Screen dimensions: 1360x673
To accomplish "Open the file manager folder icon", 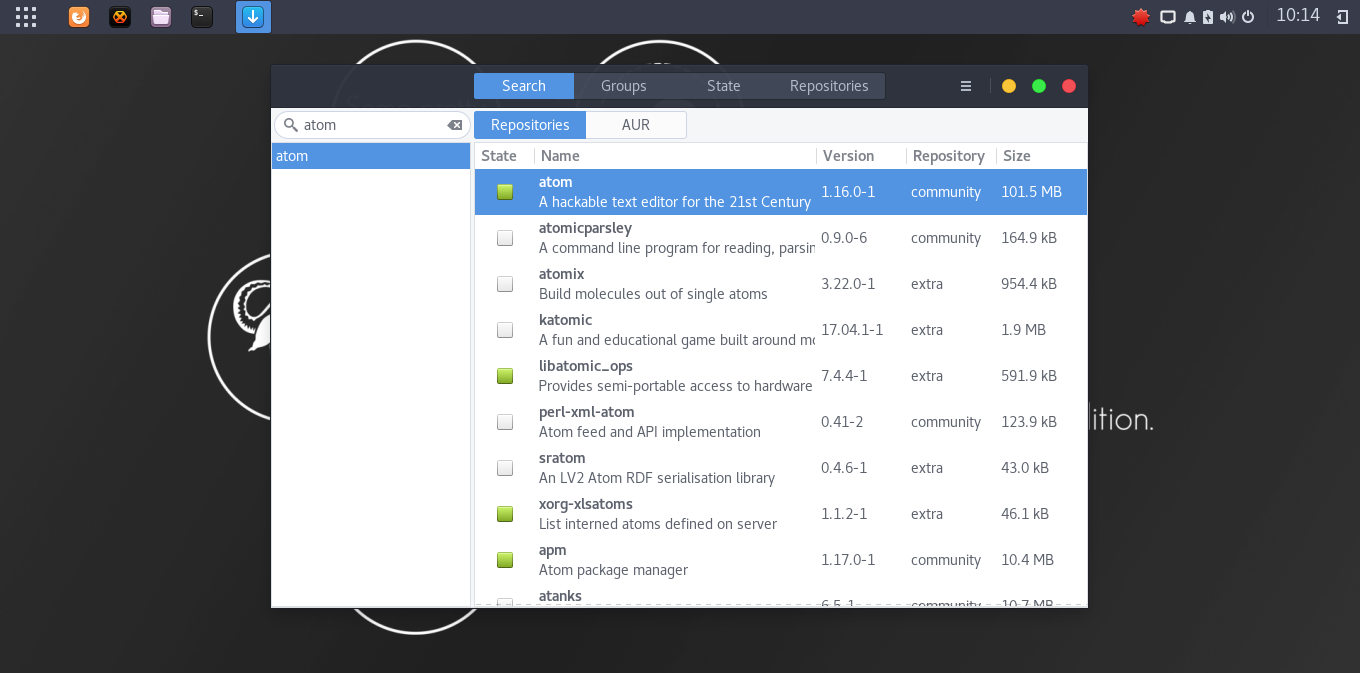I will [x=161, y=17].
